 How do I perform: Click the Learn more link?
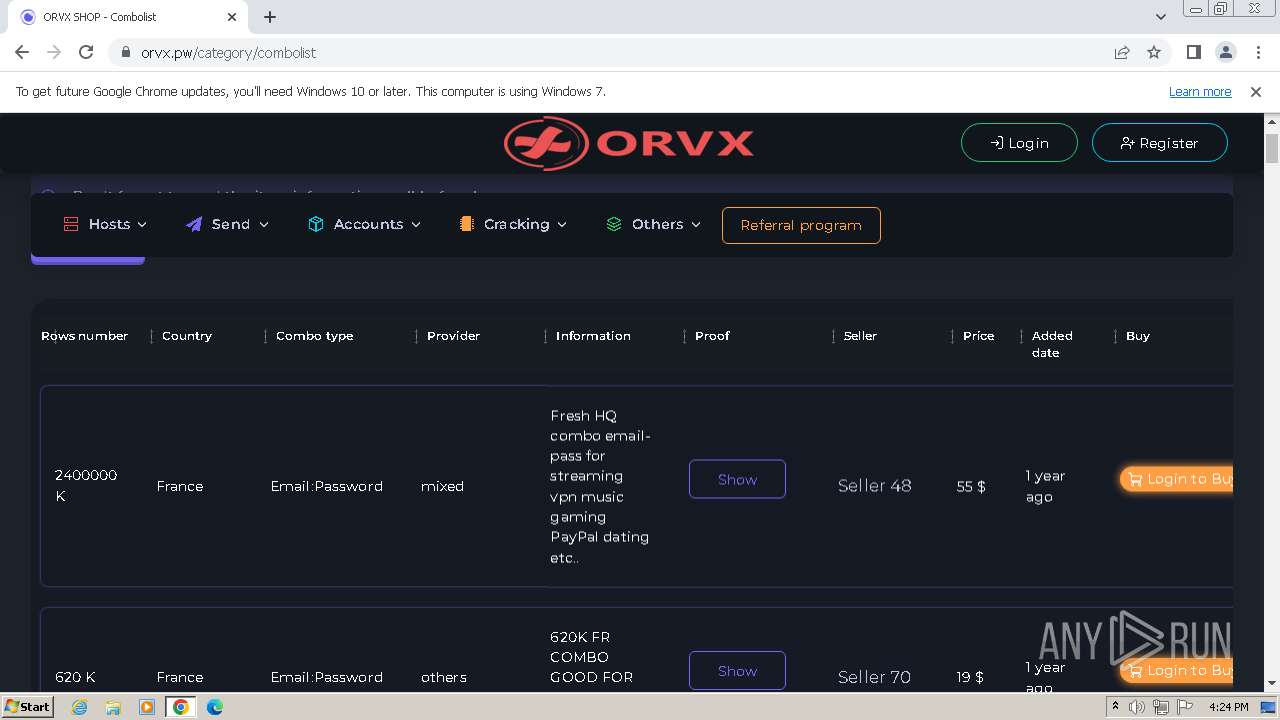coord(1200,91)
